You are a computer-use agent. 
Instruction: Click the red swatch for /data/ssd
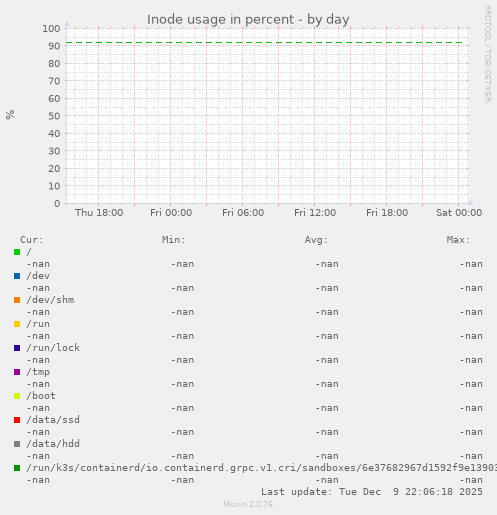[17, 420]
